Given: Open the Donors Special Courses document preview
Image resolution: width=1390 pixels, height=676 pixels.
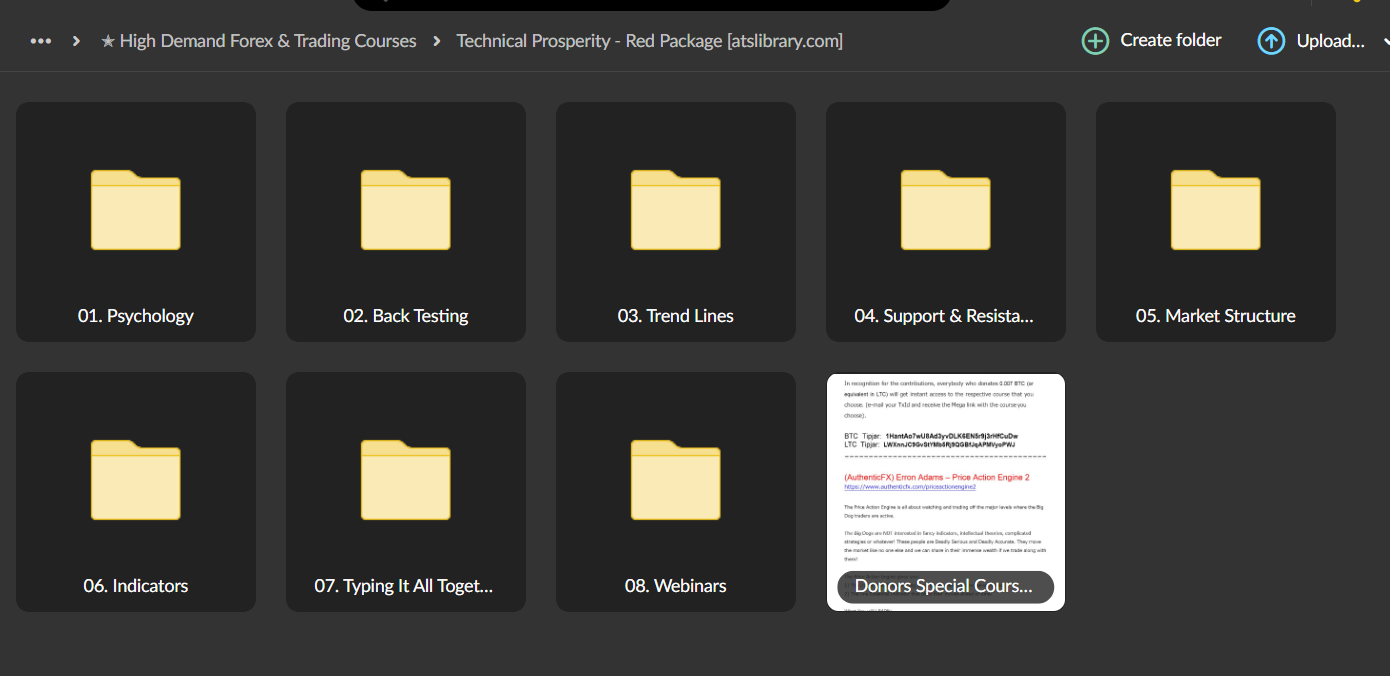Looking at the screenshot, I should [x=945, y=470].
